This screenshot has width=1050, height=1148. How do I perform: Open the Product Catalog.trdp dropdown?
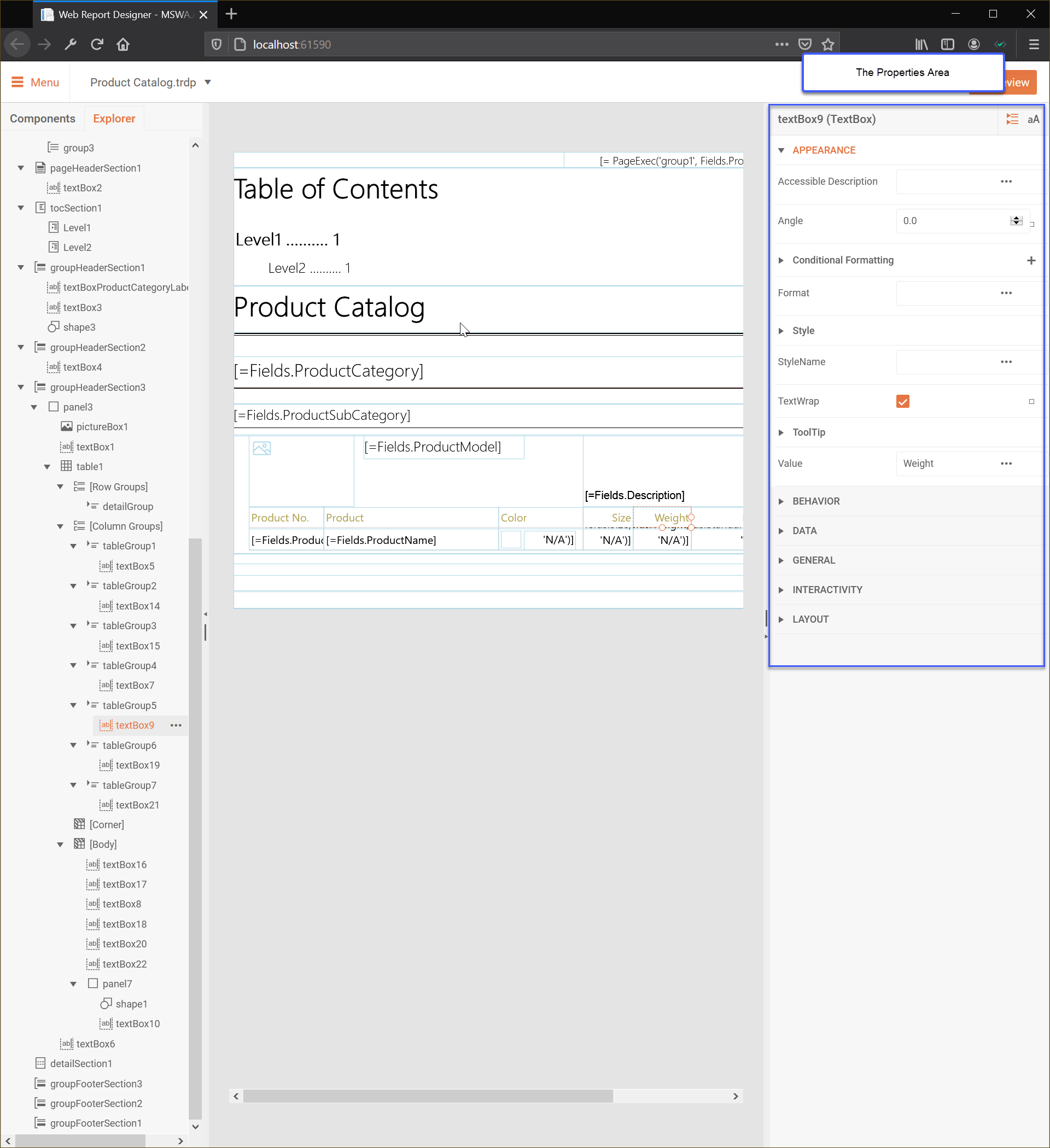pyautogui.click(x=207, y=83)
